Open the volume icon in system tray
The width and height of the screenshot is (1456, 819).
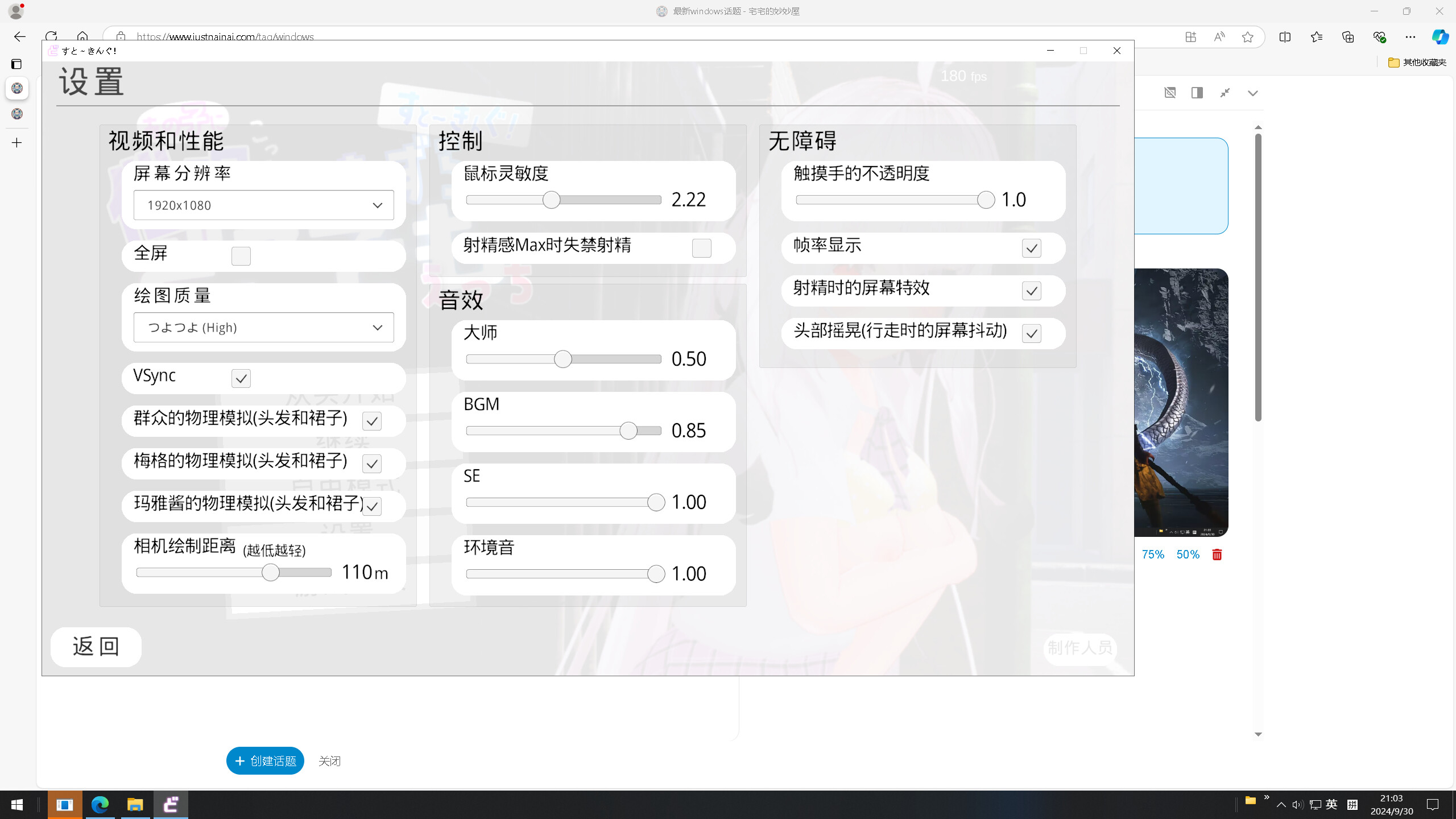[1297, 805]
